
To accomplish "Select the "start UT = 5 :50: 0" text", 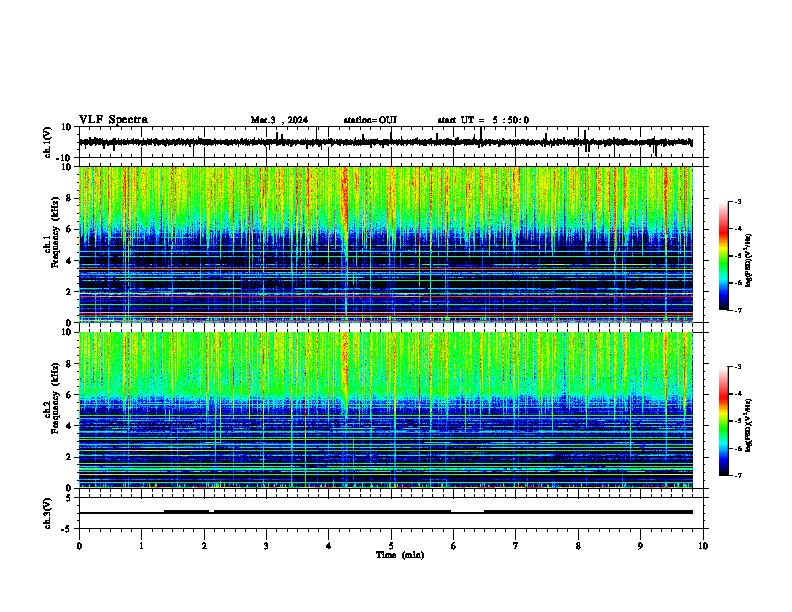I will 483,120.
